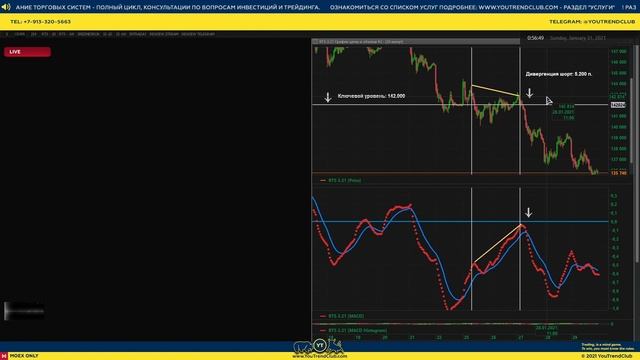The image size is (640, 360).
Task: Click the blue zero line on MACD panel
Action: click(460, 222)
